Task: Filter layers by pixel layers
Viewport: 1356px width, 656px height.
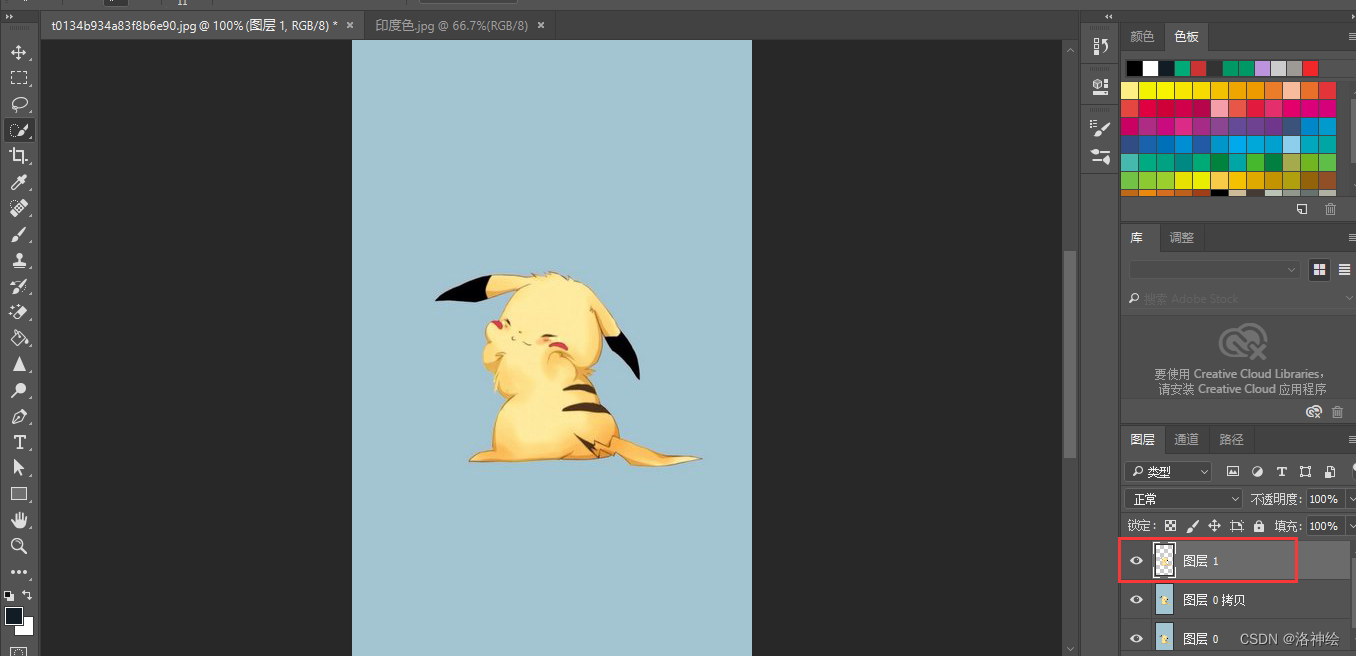Action: 1233,471
